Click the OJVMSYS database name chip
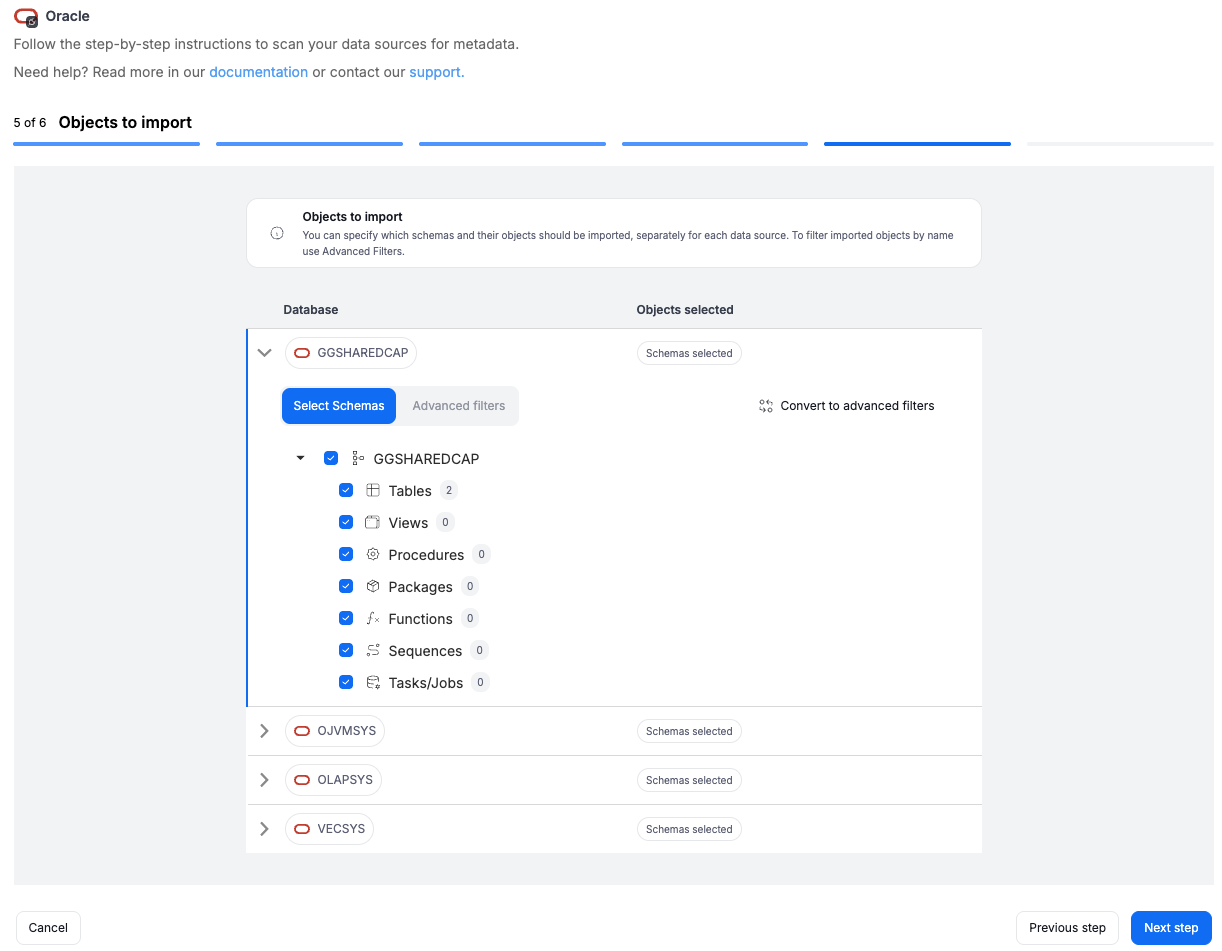This screenshot has width=1222, height=951. point(335,731)
